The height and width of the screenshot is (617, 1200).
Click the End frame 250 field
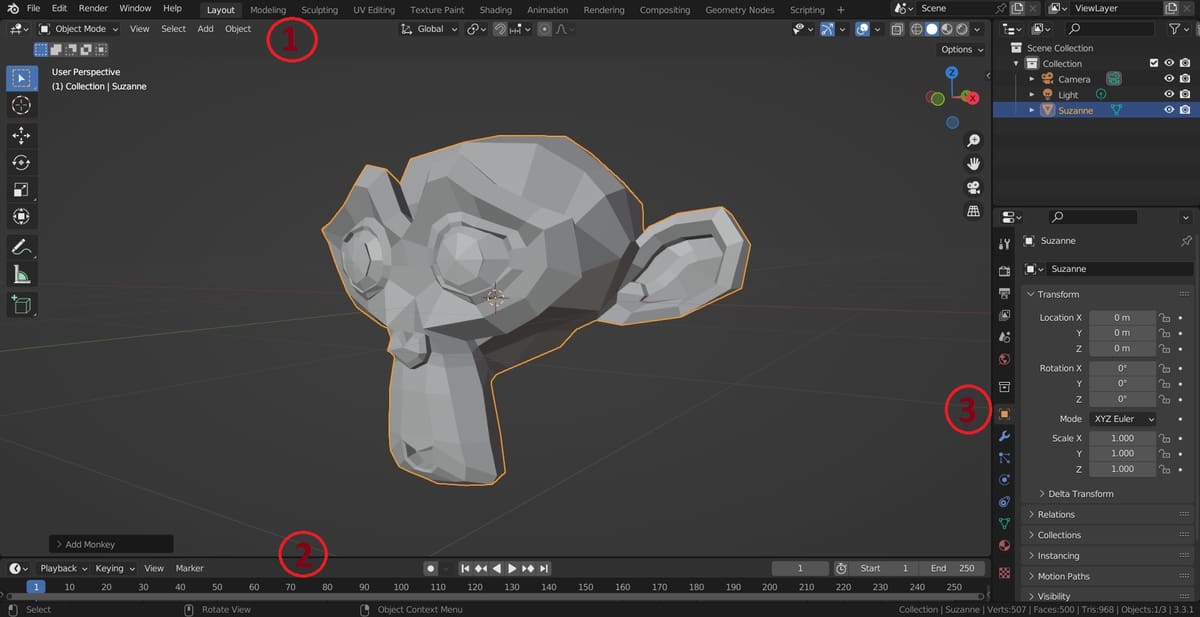tap(952, 568)
